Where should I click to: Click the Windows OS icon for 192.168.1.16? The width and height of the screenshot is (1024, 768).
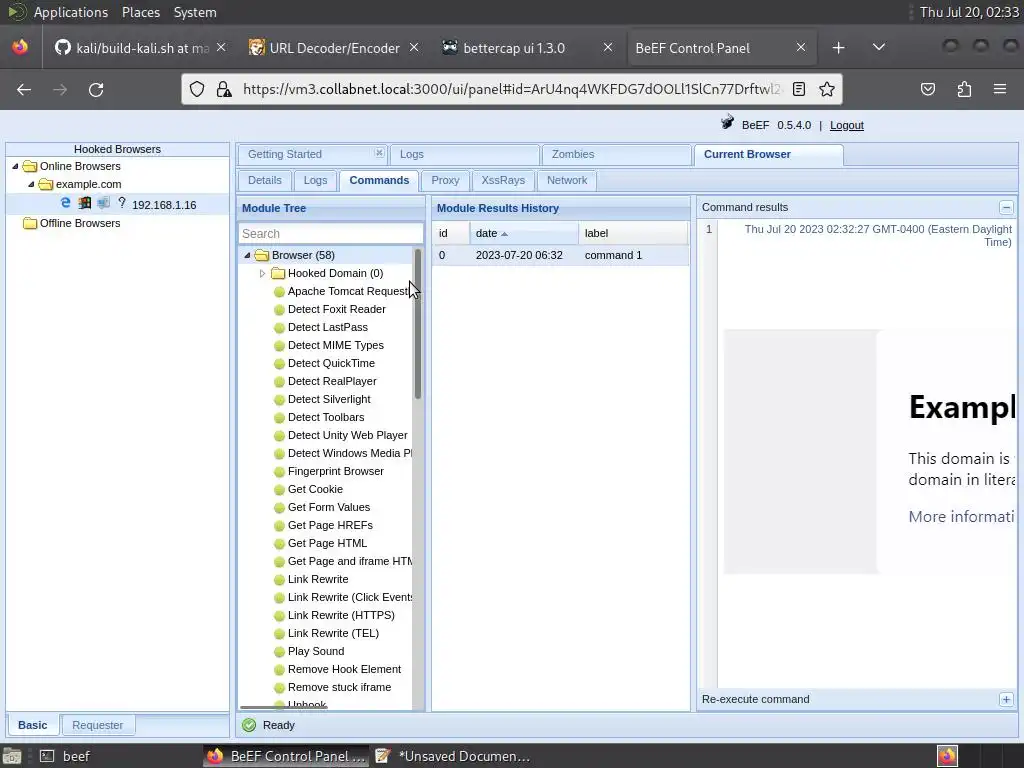84,203
